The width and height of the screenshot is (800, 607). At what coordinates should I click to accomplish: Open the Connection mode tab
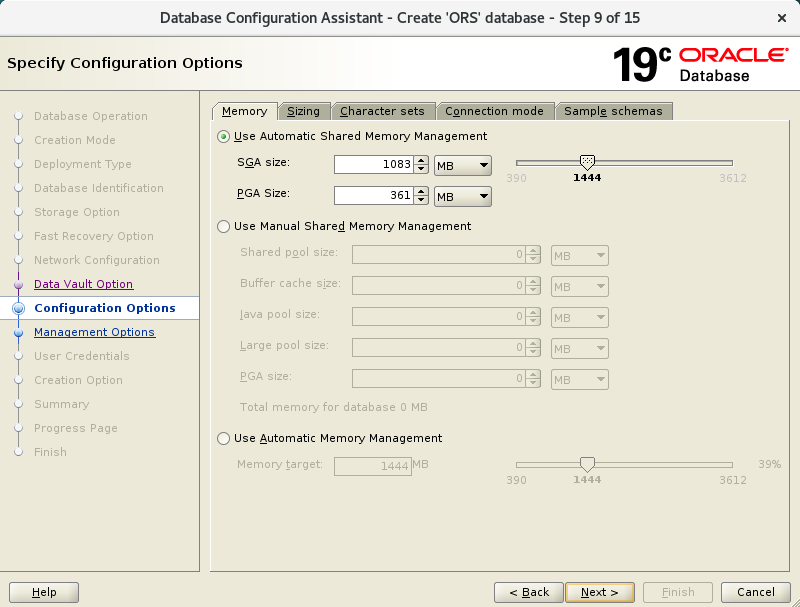[494, 111]
